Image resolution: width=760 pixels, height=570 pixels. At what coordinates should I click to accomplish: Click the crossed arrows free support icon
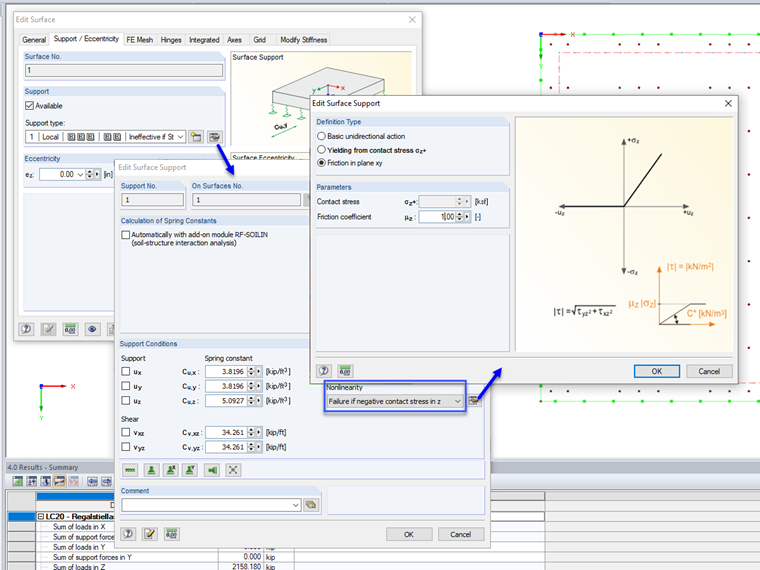click(x=233, y=470)
